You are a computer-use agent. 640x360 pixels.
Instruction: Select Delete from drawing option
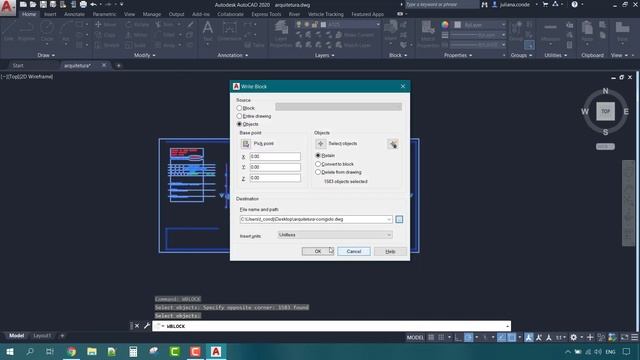pyautogui.click(x=318, y=172)
